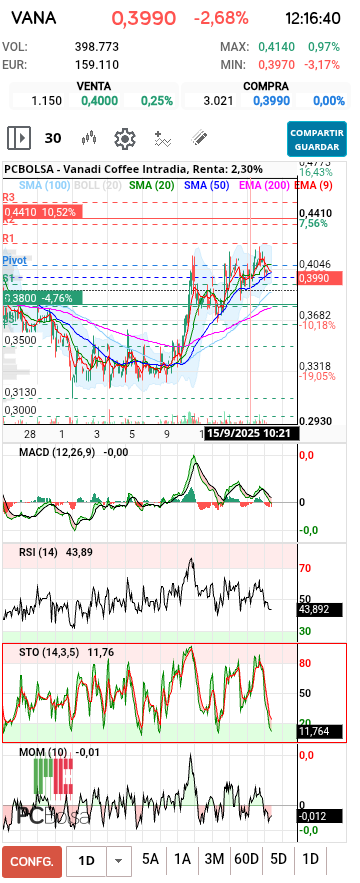Click the R3 resistance label
The height and width of the screenshot is (883, 360).
[x=8, y=198]
